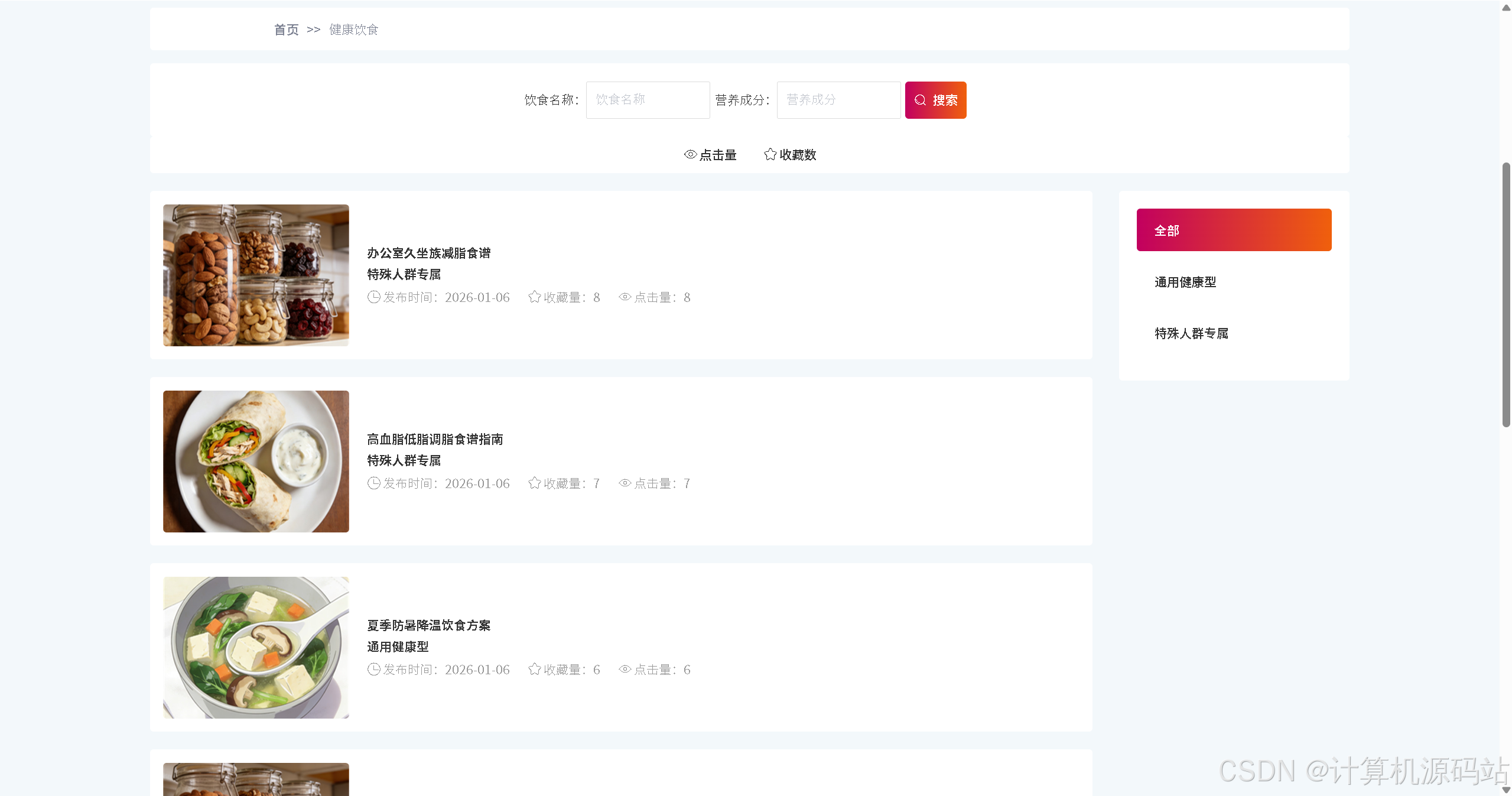Click 特殊人群专属 under 办公室久坐族减脂食谱
The height and width of the screenshot is (796, 1512).
[x=404, y=275]
